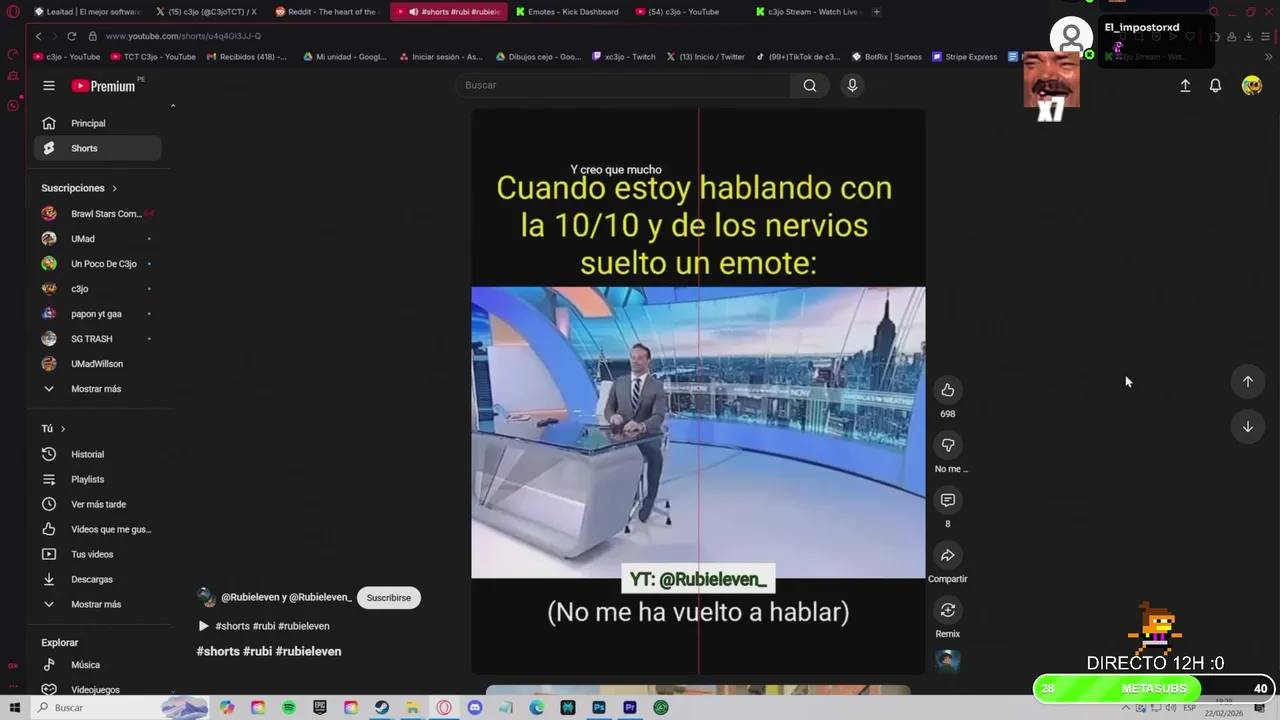
Task: Open Steam from the taskbar
Action: click(x=382, y=708)
